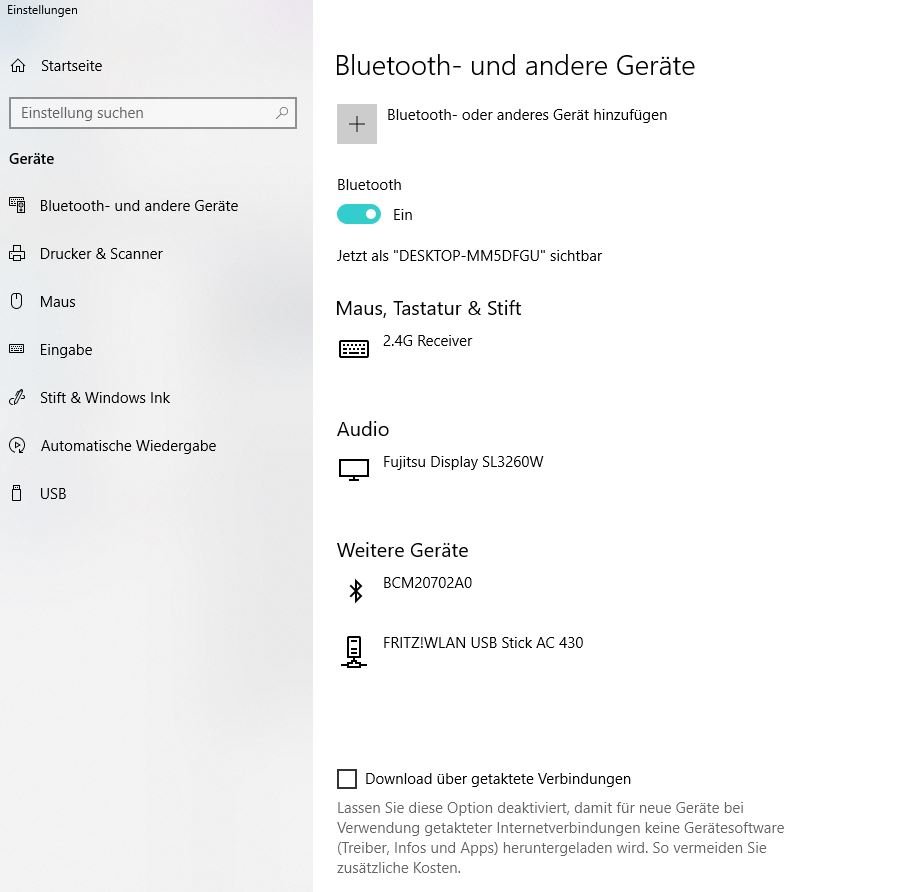Click the network adapter icon for FRITZ!WLAN
897x892 pixels.
coord(353,651)
